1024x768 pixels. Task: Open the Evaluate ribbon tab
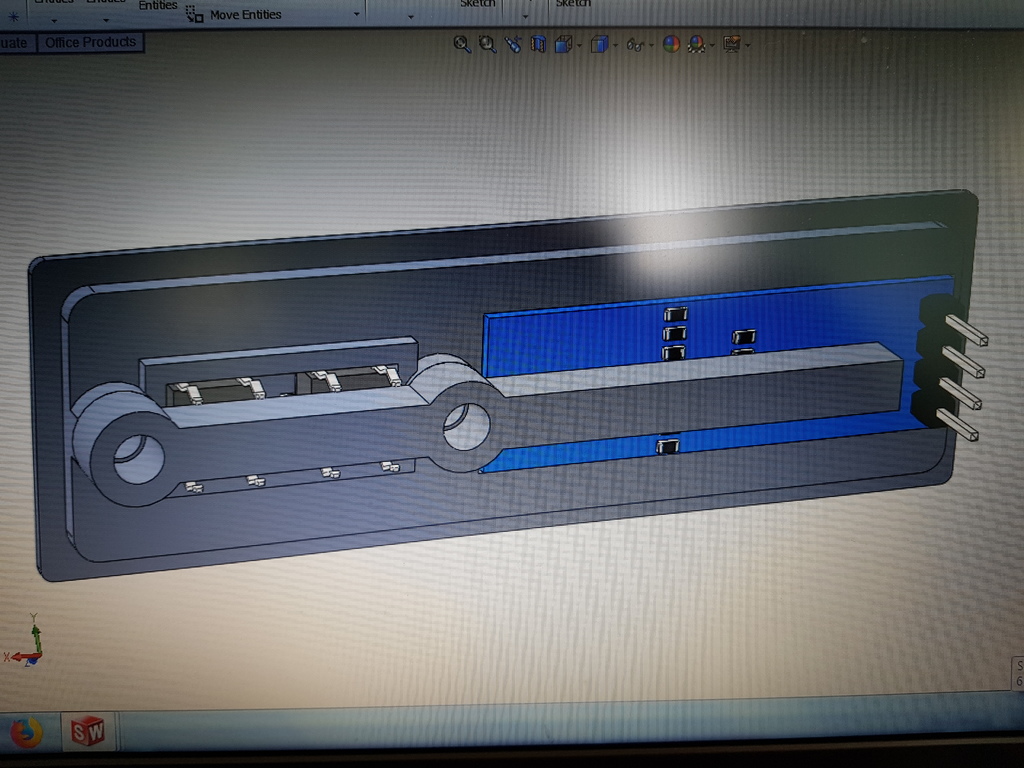tap(14, 42)
